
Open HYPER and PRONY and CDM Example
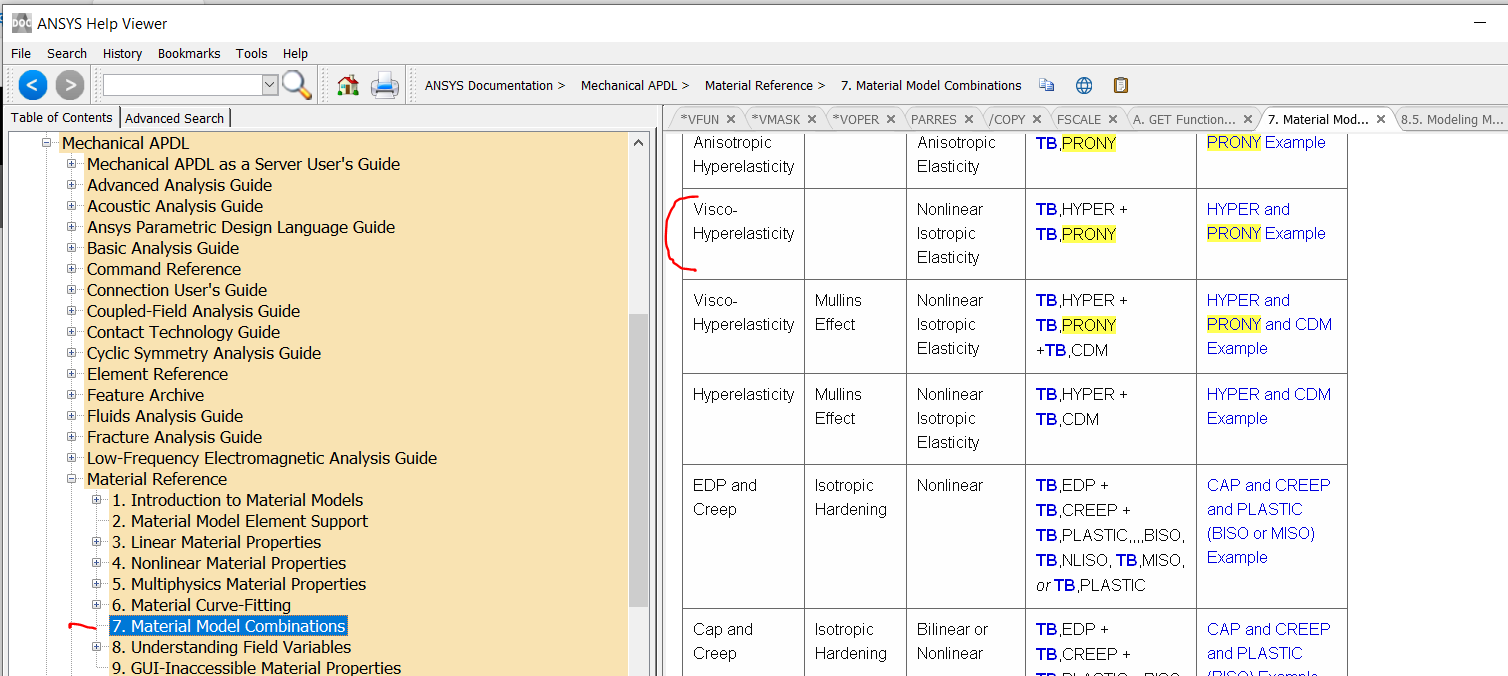coord(1269,324)
